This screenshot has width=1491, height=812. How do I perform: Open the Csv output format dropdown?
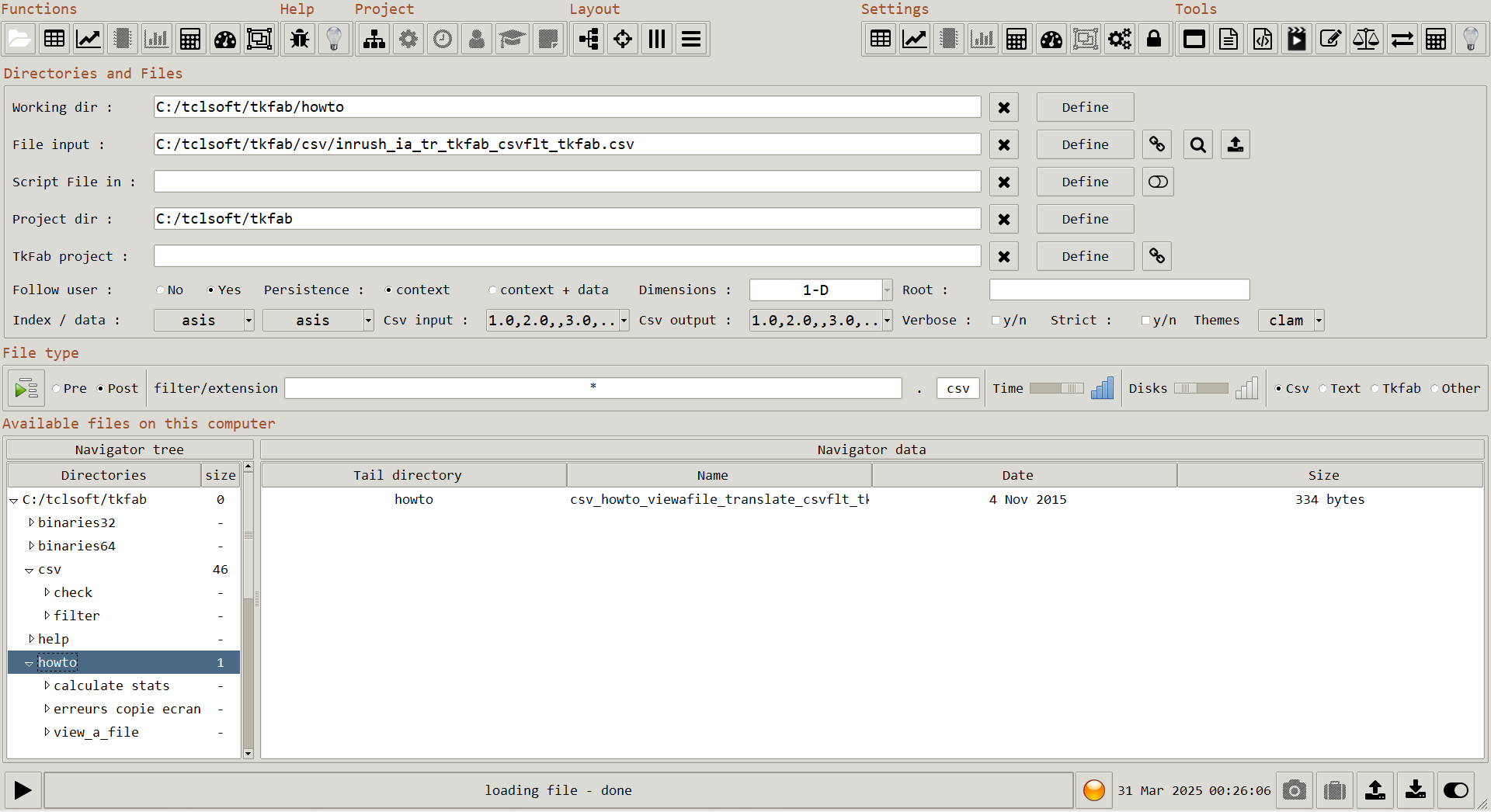click(887, 321)
